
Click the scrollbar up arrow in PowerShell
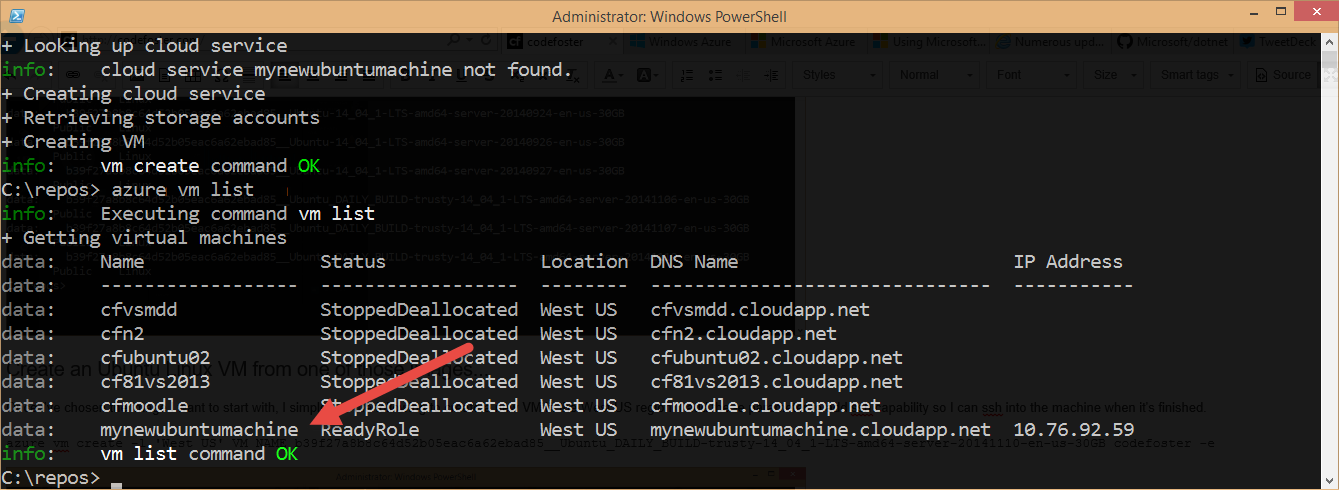[1329, 42]
